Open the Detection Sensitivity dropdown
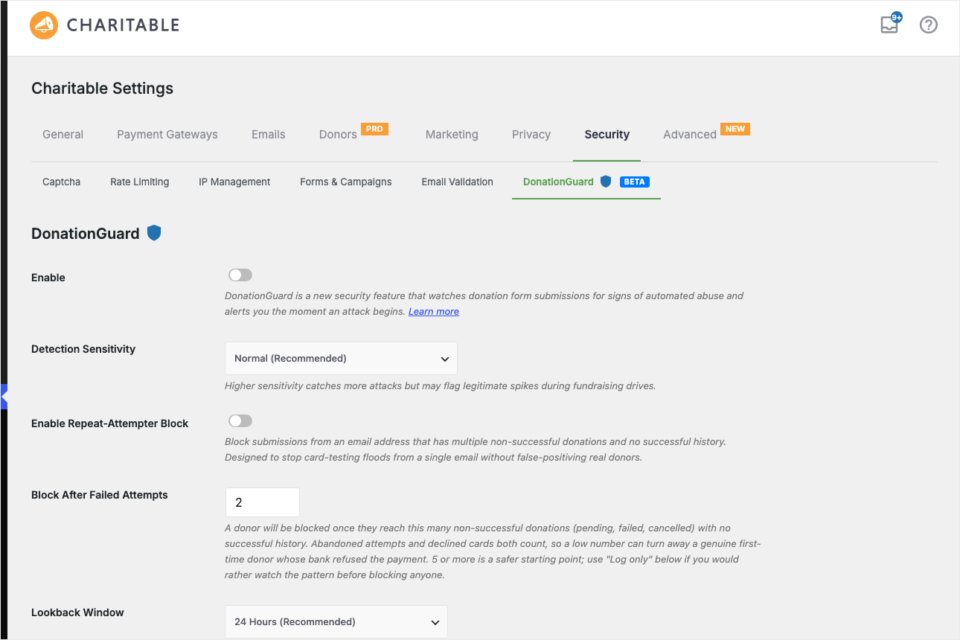960x640 pixels. point(341,358)
